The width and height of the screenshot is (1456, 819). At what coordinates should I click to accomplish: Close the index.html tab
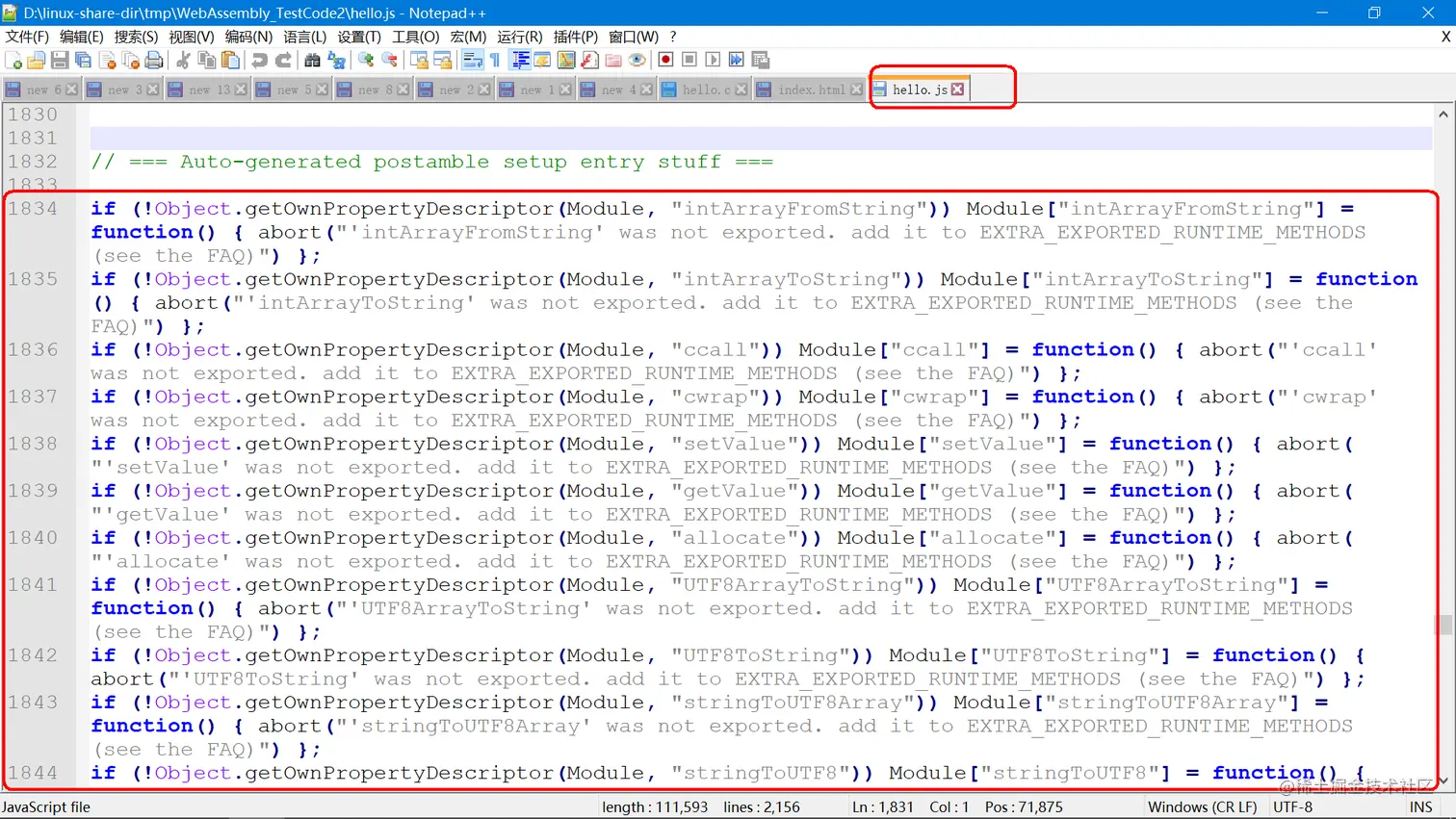857,90
